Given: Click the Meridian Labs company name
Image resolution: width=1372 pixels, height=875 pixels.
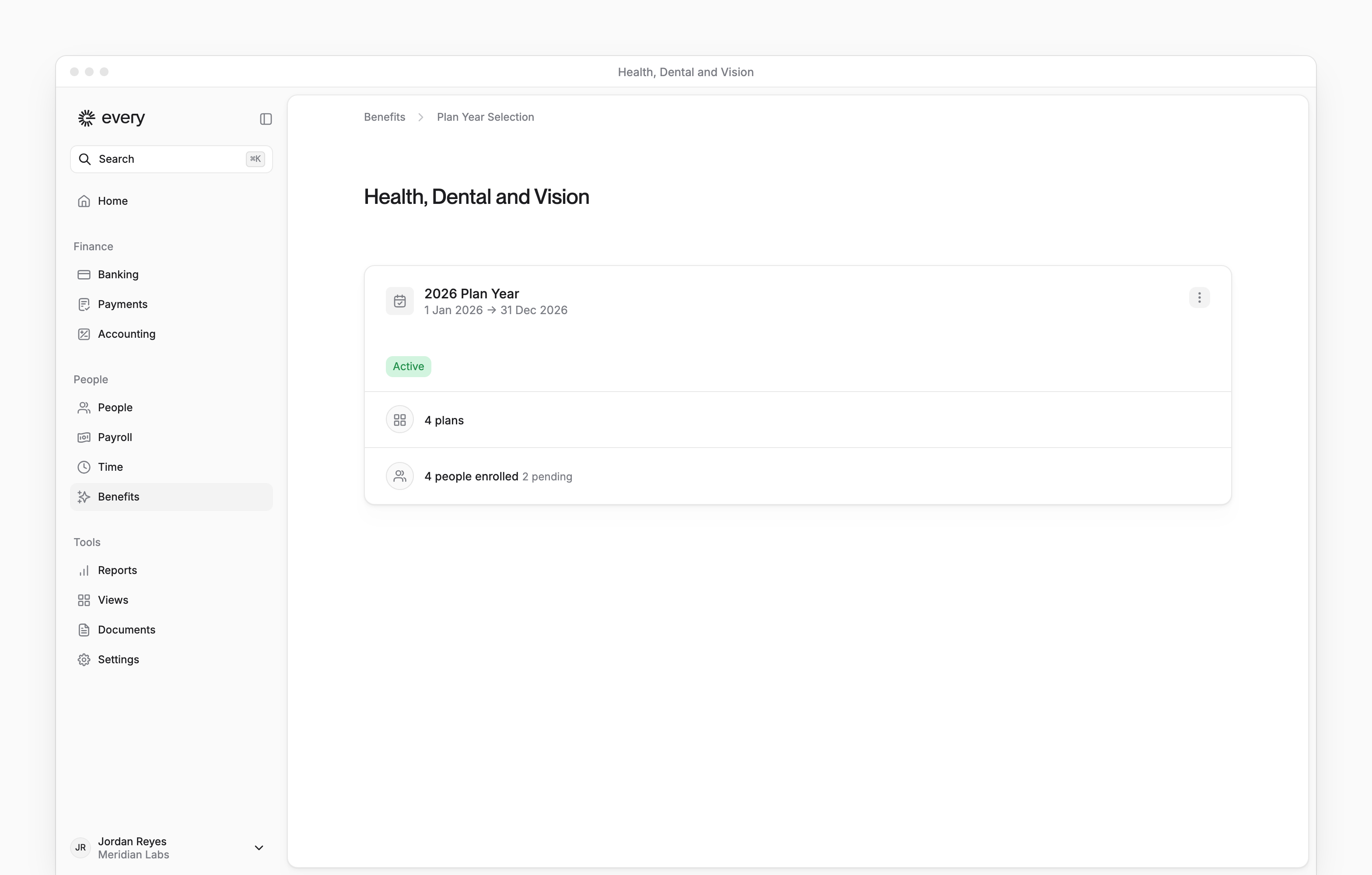Looking at the screenshot, I should tap(133, 854).
